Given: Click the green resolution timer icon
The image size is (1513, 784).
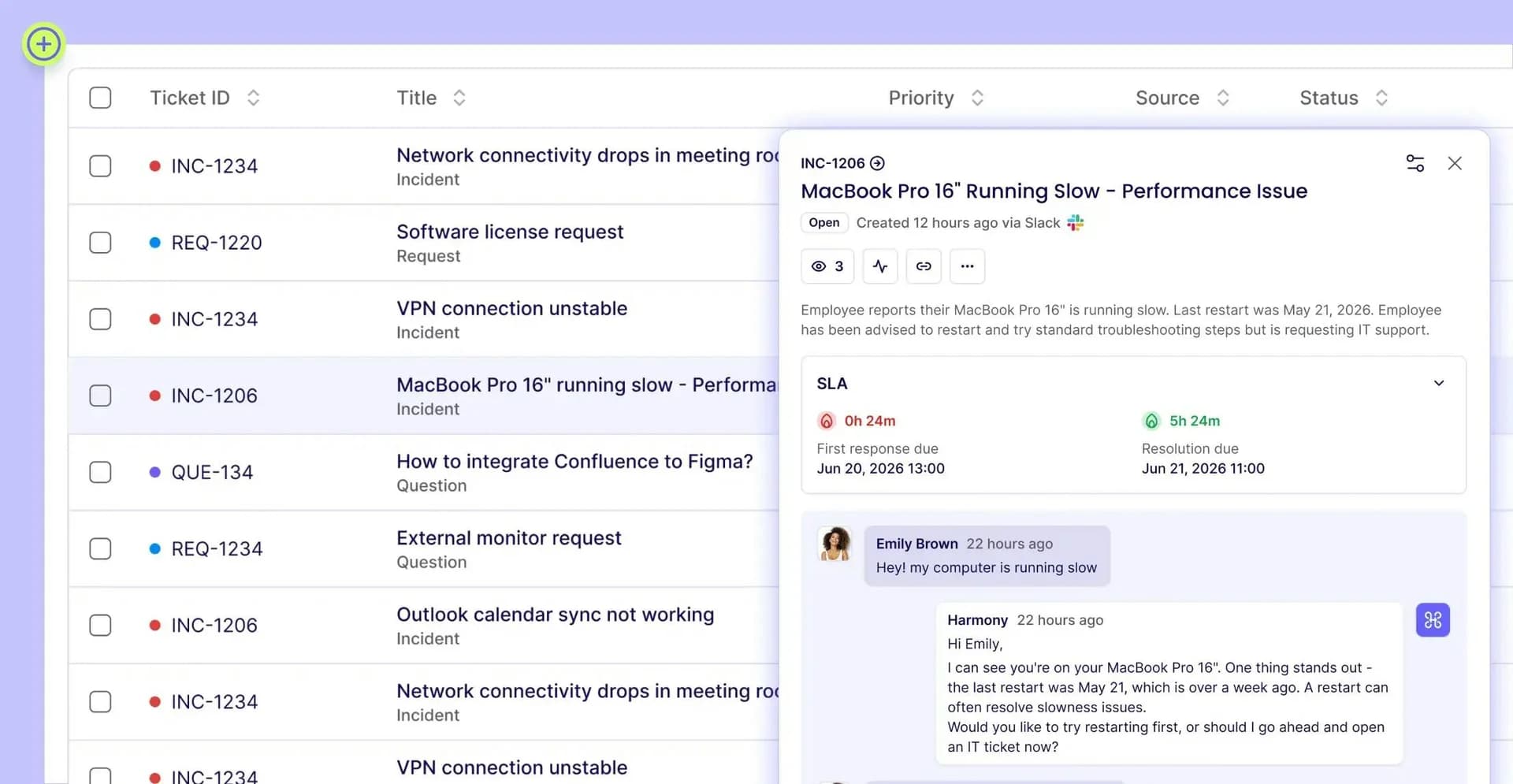Looking at the screenshot, I should pos(1151,421).
